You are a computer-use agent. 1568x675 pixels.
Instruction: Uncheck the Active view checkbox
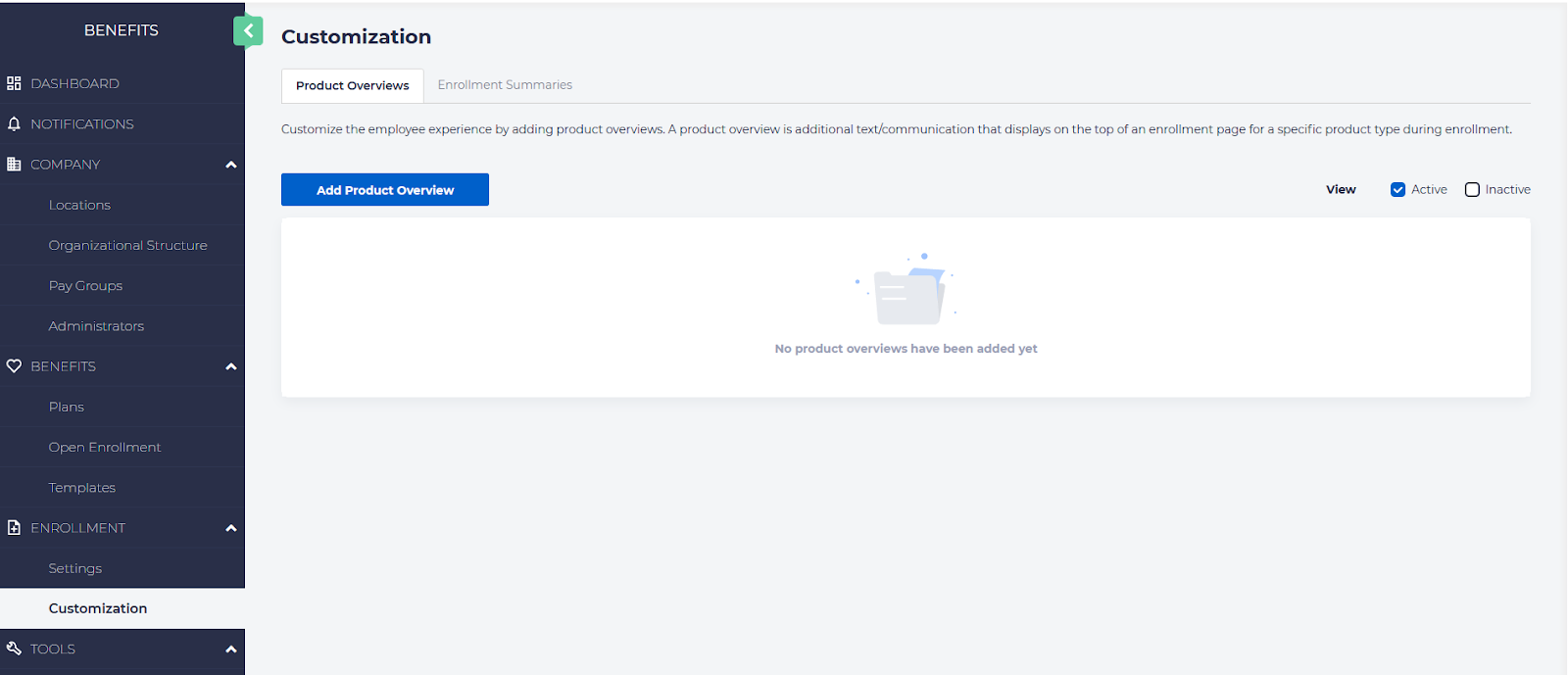1397,190
